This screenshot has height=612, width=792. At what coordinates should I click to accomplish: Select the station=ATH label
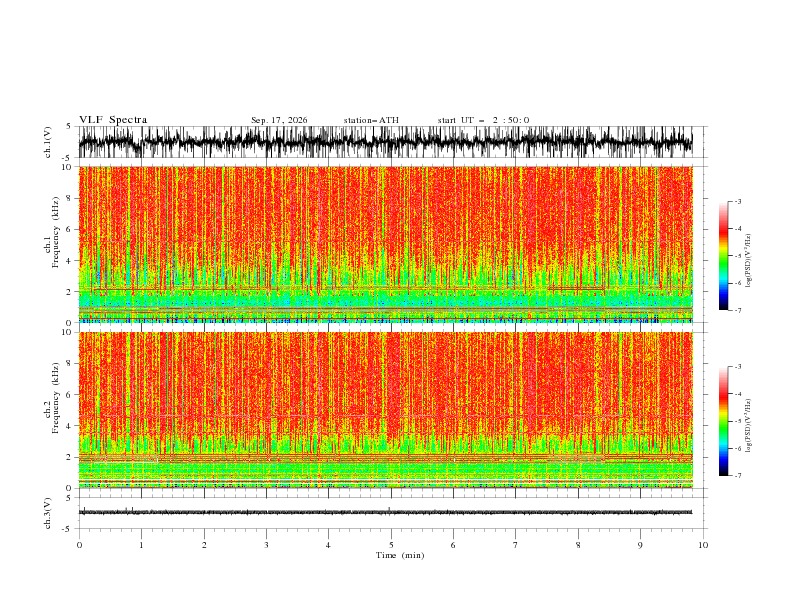pyautogui.click(x=371, y=120)
